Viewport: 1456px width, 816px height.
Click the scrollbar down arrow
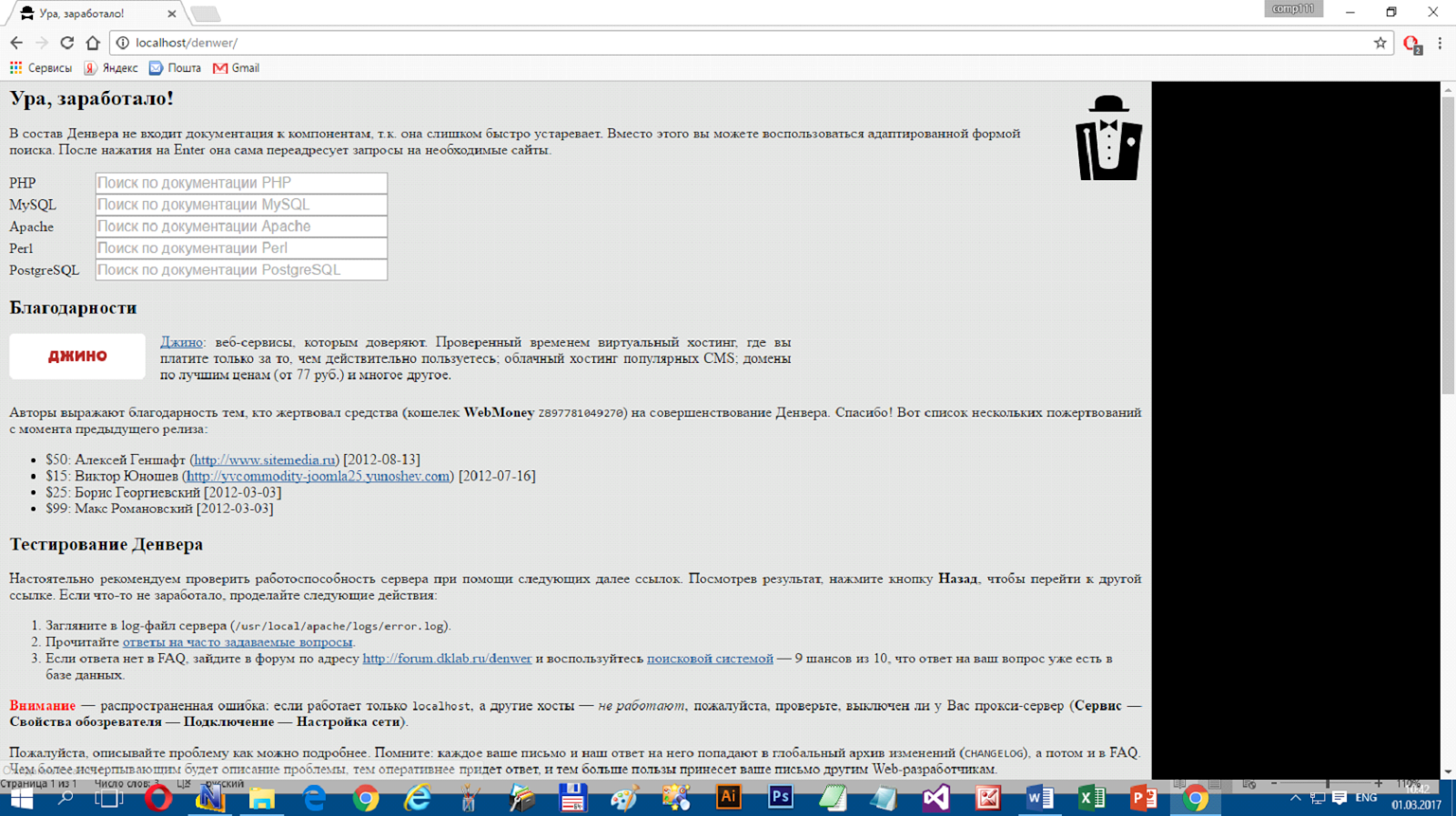click(x=1448, y=771)
